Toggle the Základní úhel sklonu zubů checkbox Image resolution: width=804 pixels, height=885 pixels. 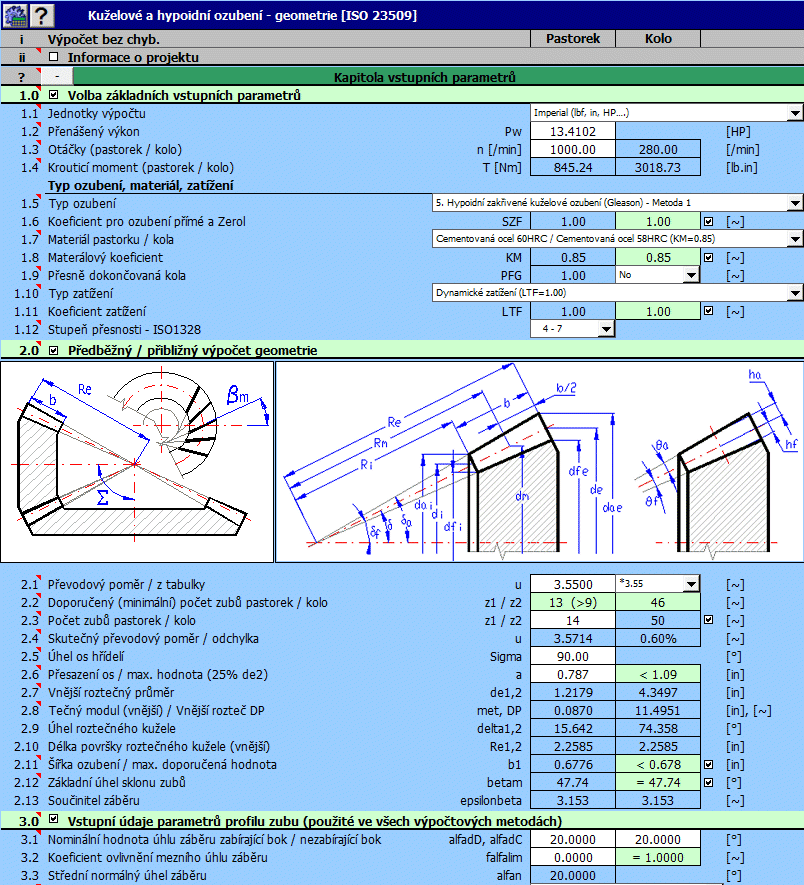tap(709, 782)
